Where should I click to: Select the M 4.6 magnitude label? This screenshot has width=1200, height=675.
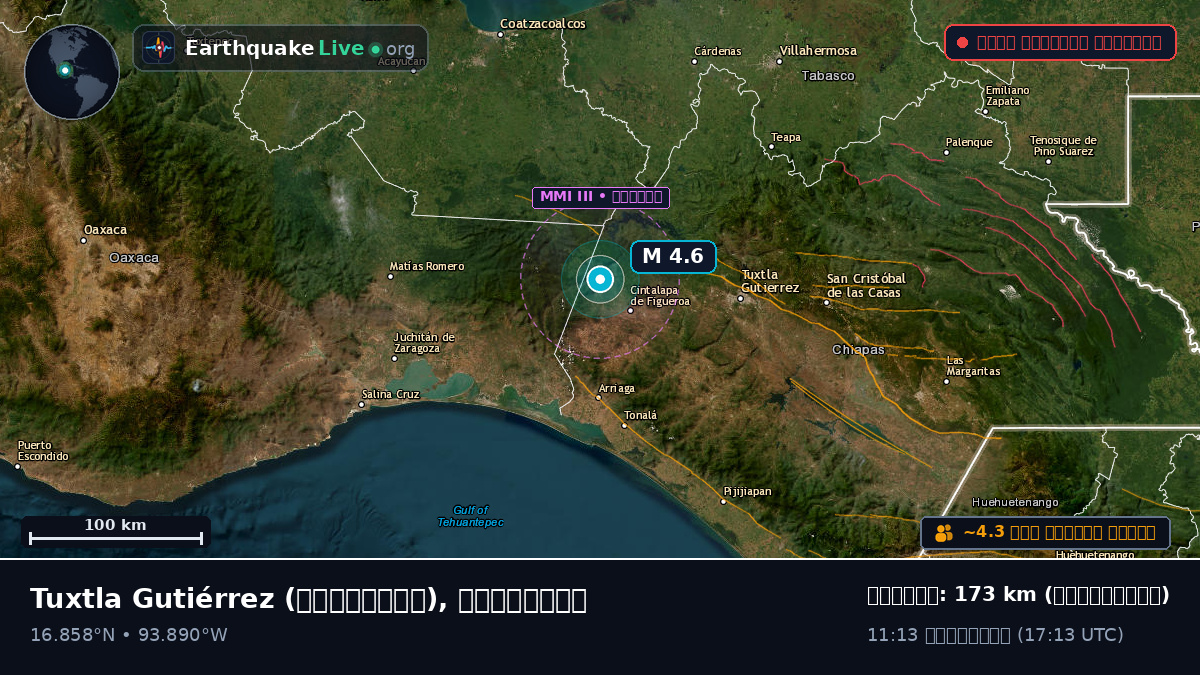pos(673,256)
